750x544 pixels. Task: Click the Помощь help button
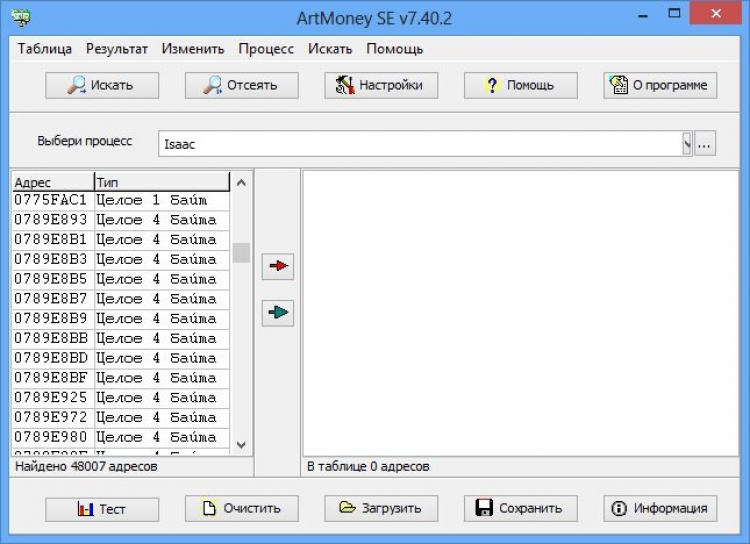pos(520,85)
